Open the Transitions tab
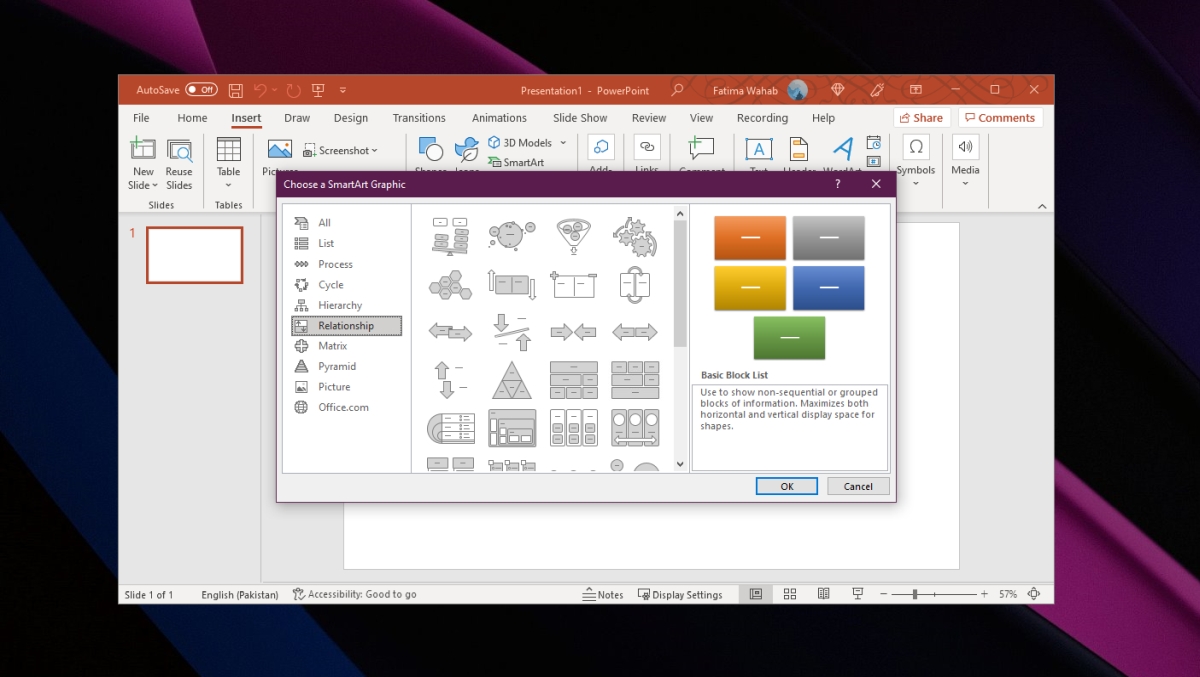The width and height of the screenshot is (1200, 677). (x=419, y=118)
